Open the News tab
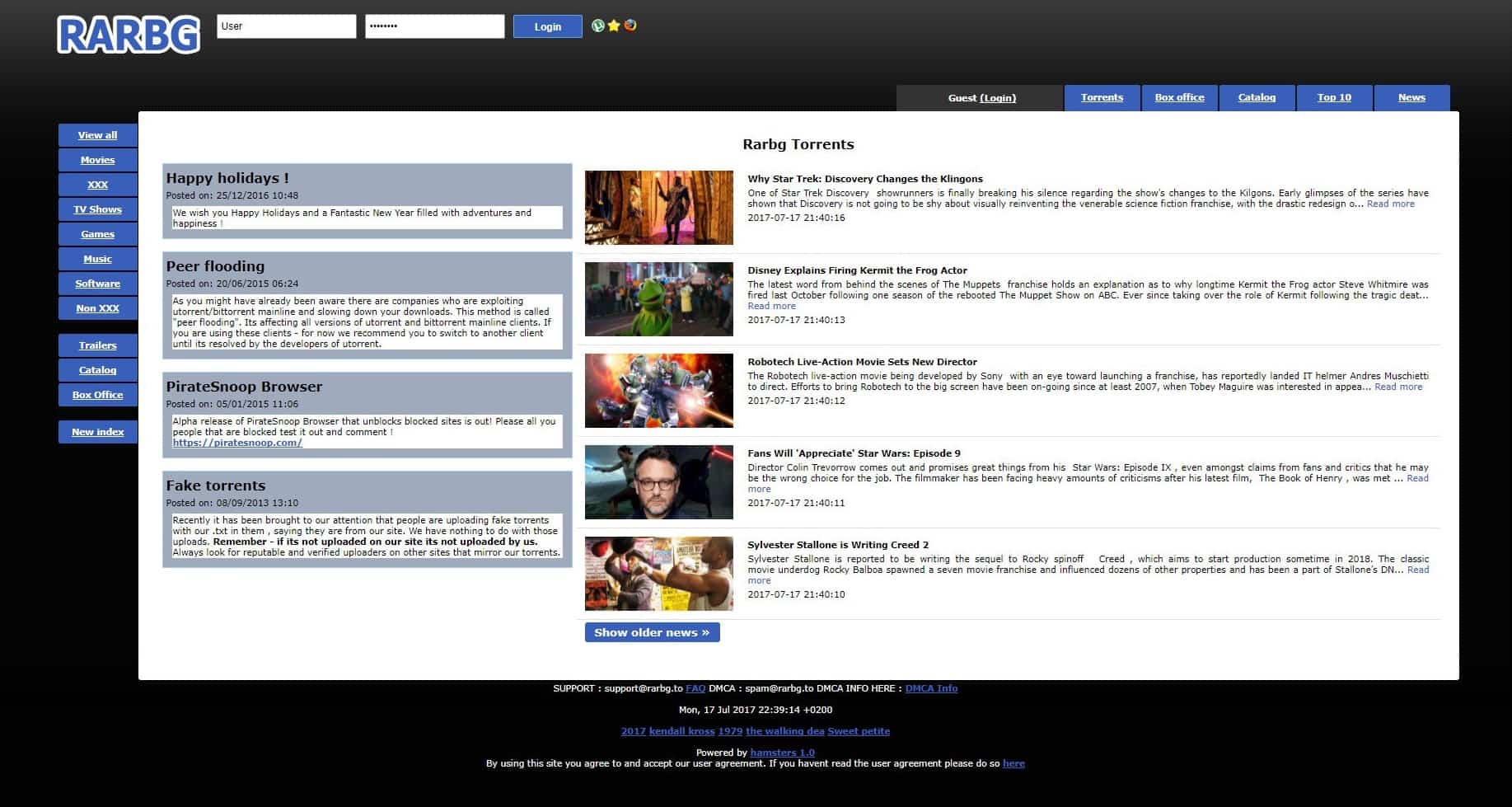 point(1411,97)
